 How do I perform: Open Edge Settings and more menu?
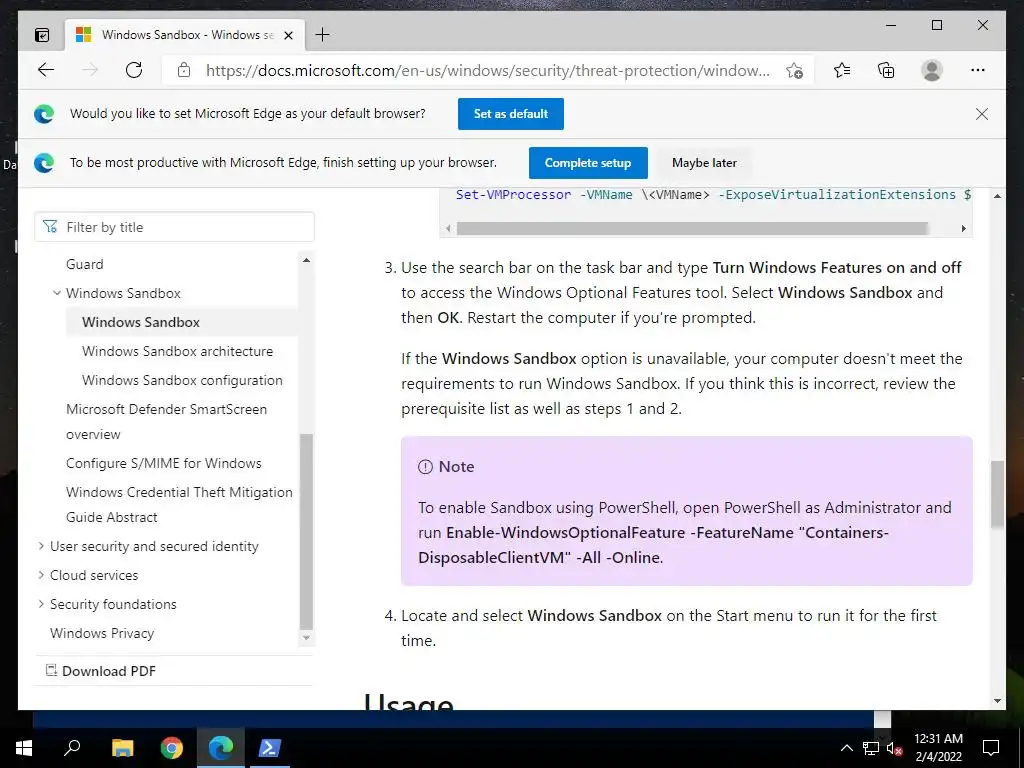pos(978,71)
